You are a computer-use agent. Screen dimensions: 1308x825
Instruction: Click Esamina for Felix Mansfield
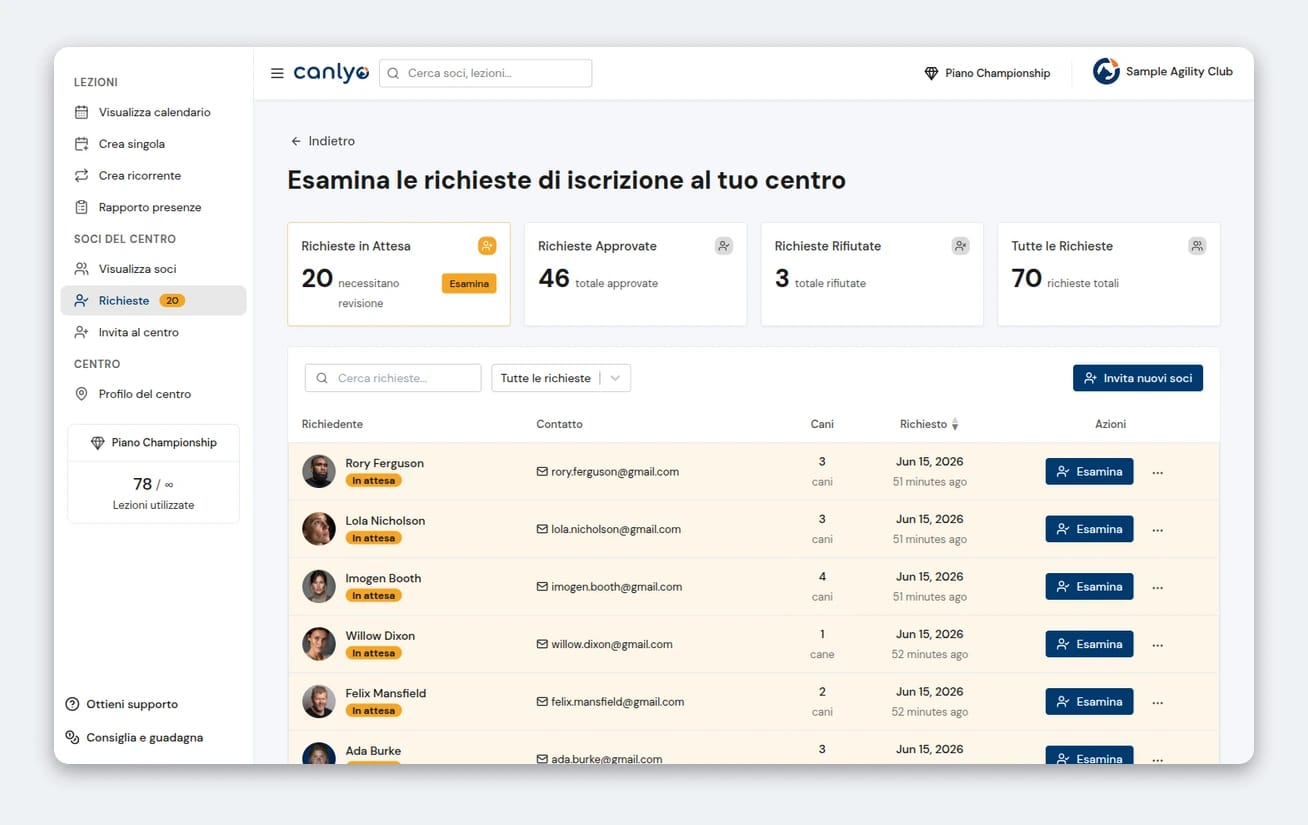pyautogui.click(x=1089, y=702)
